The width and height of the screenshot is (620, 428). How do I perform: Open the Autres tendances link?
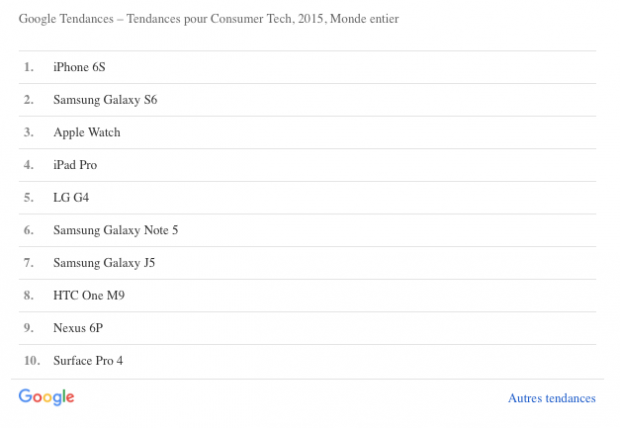pos(552,398)
